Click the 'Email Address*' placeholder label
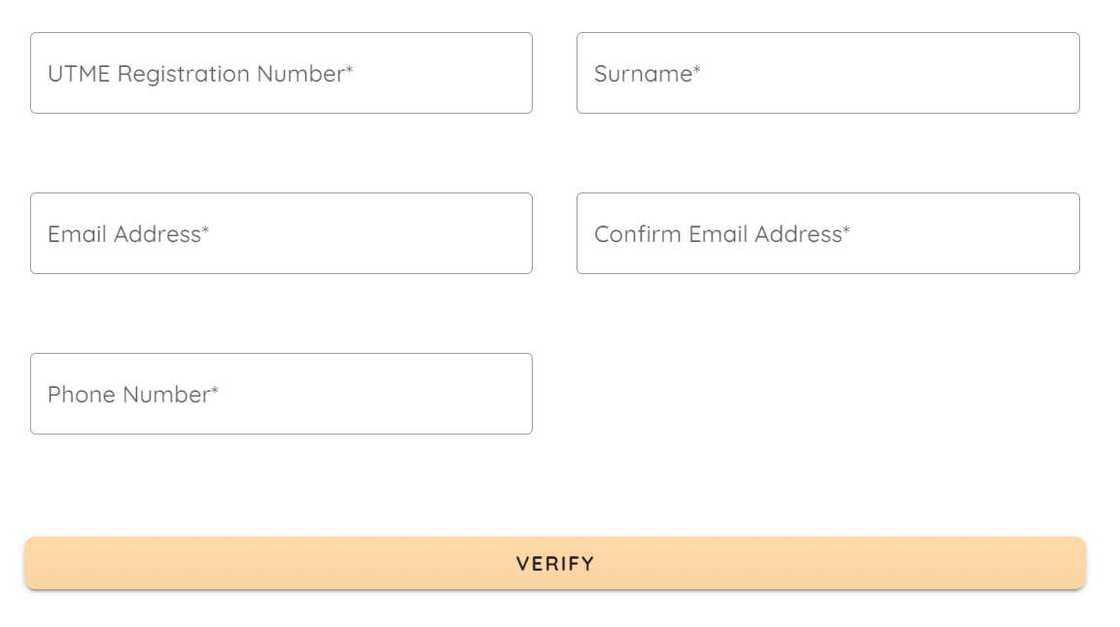 pyautogui.click(x=128, y=234)
